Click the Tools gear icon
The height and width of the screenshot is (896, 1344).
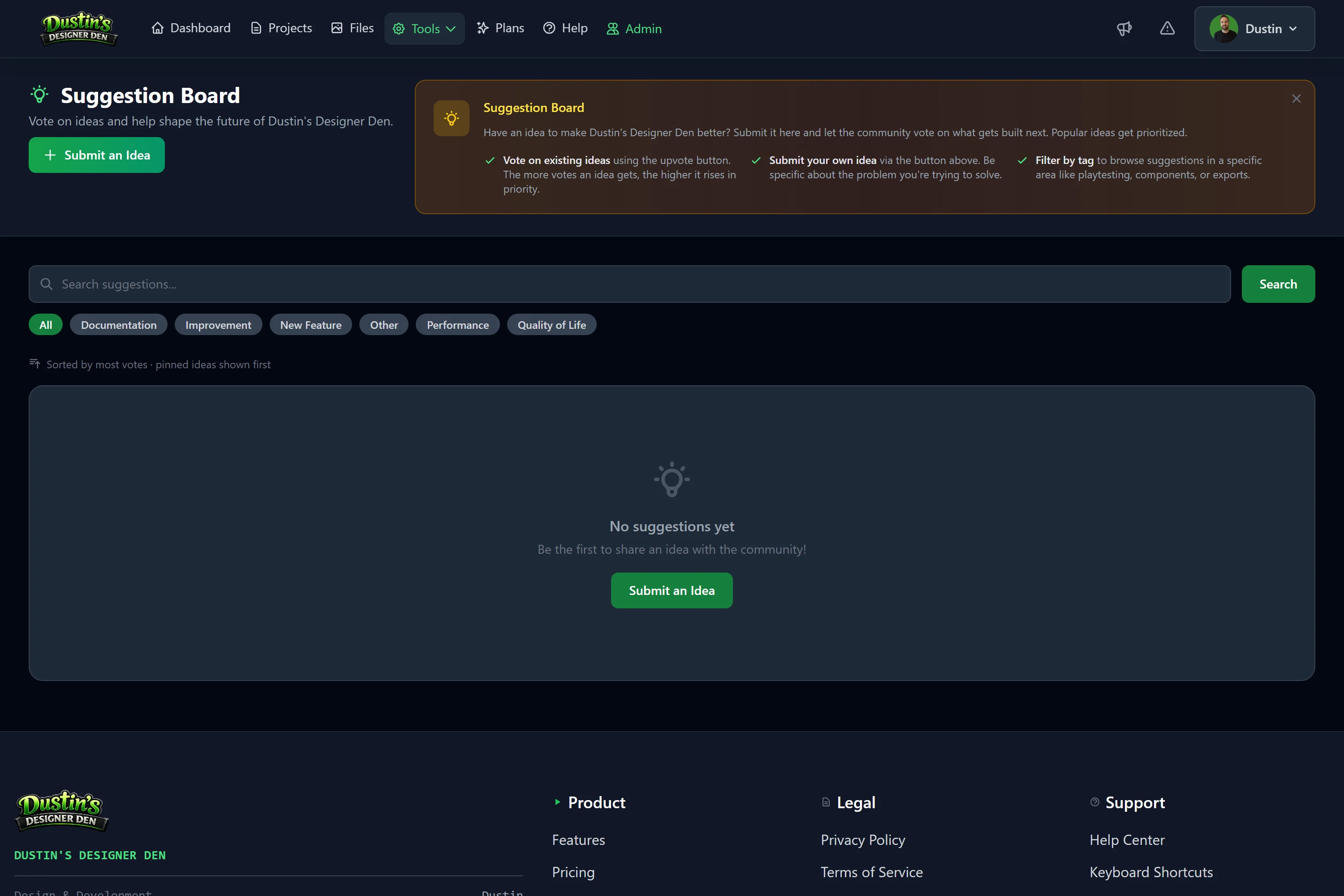pos(399,29)
